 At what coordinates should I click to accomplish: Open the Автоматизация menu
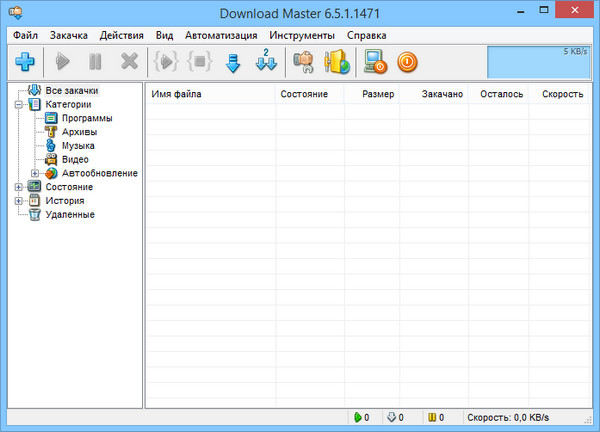click(220, 35)
